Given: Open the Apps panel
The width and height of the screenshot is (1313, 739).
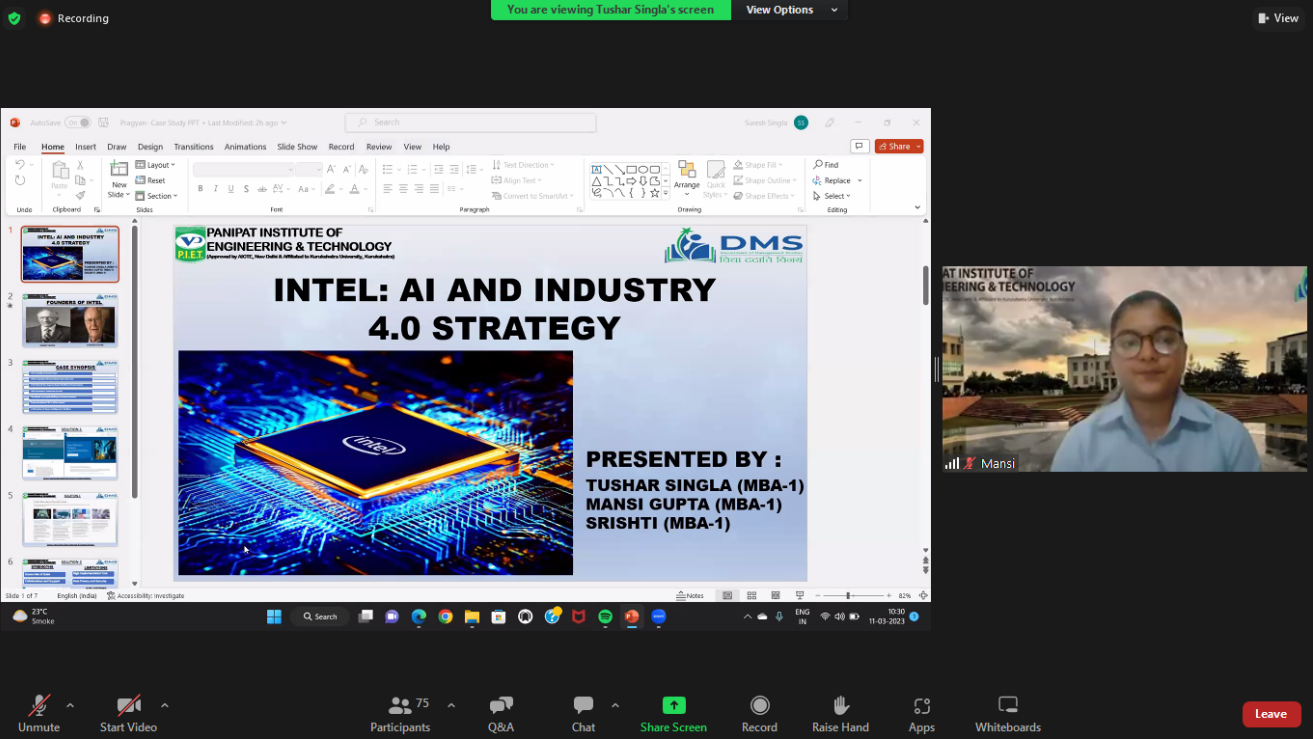Looking at the screenshot, I should (x=921, y=713).
